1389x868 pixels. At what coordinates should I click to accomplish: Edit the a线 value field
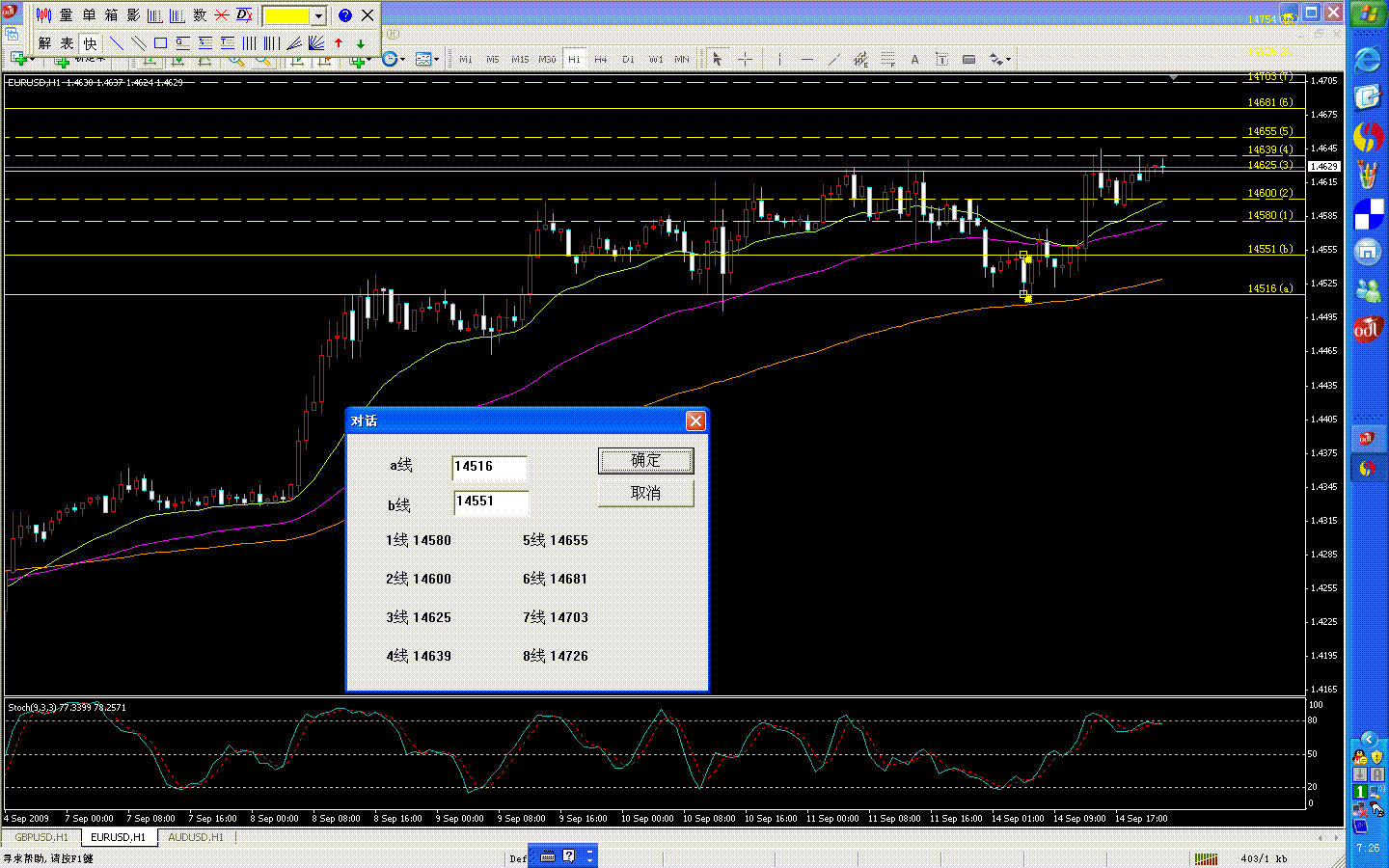coord(489,468)
